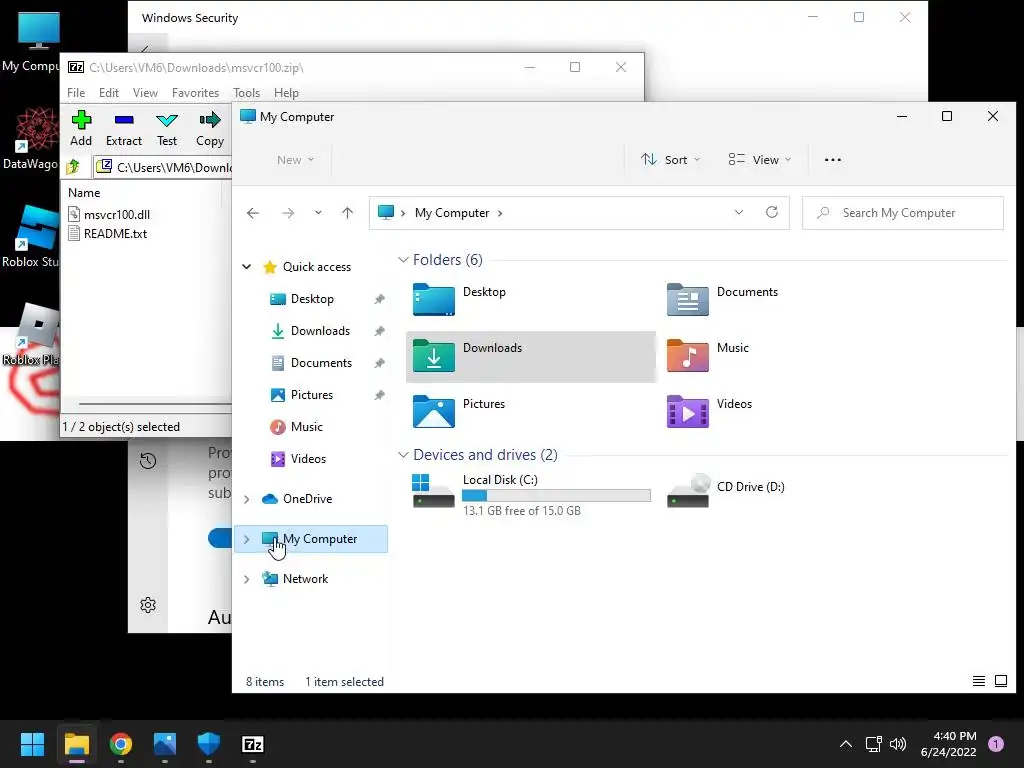Expand the OneDrive tree node

pos(246,499)
